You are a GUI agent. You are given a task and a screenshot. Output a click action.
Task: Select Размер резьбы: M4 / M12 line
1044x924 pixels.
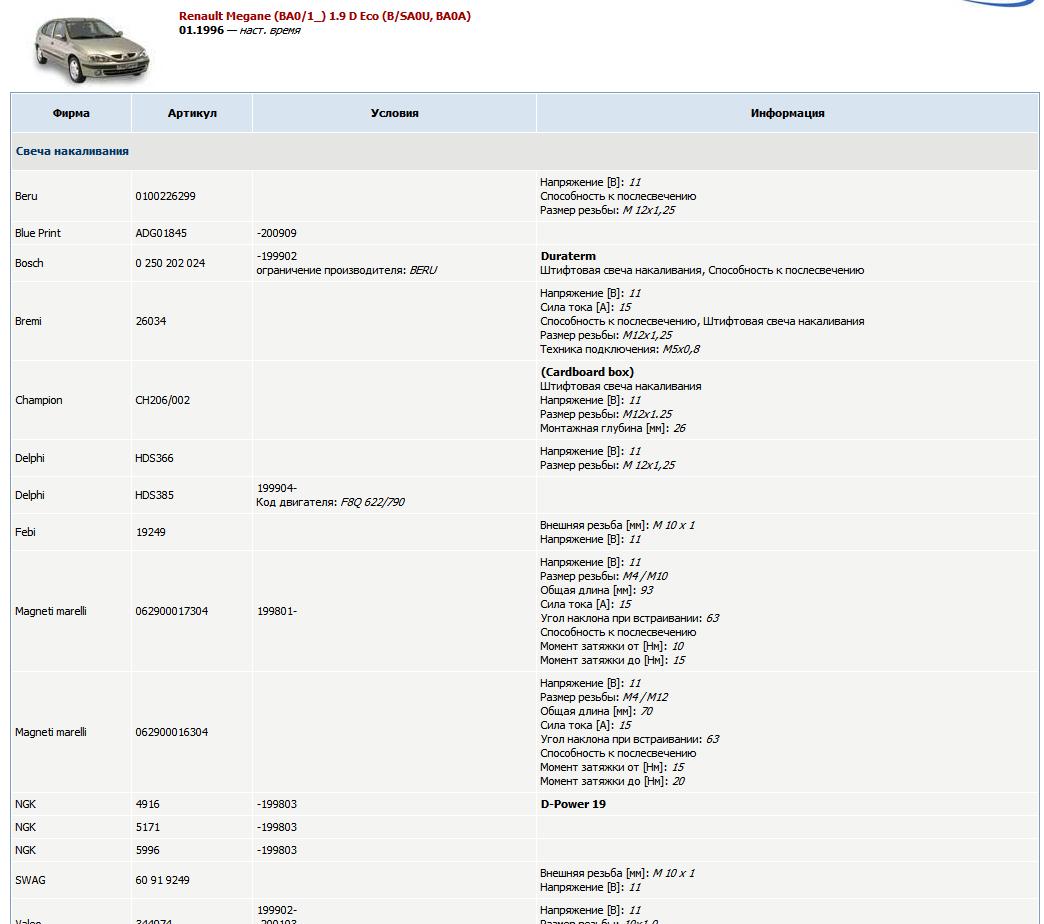coord(604,697)
